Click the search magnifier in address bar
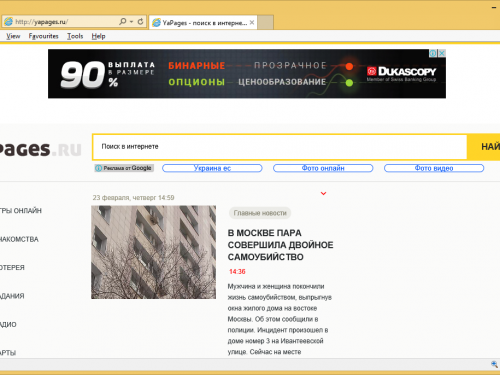The image size is (500, 375). pos(123,22)
